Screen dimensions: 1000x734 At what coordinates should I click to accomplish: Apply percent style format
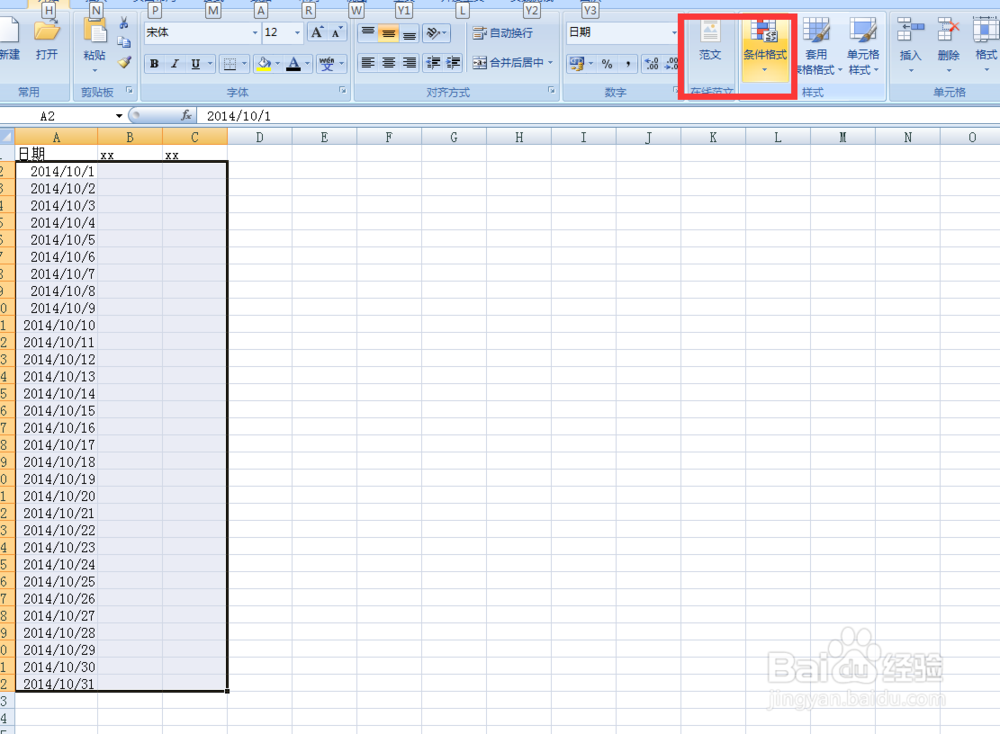[x=607, y=63]
